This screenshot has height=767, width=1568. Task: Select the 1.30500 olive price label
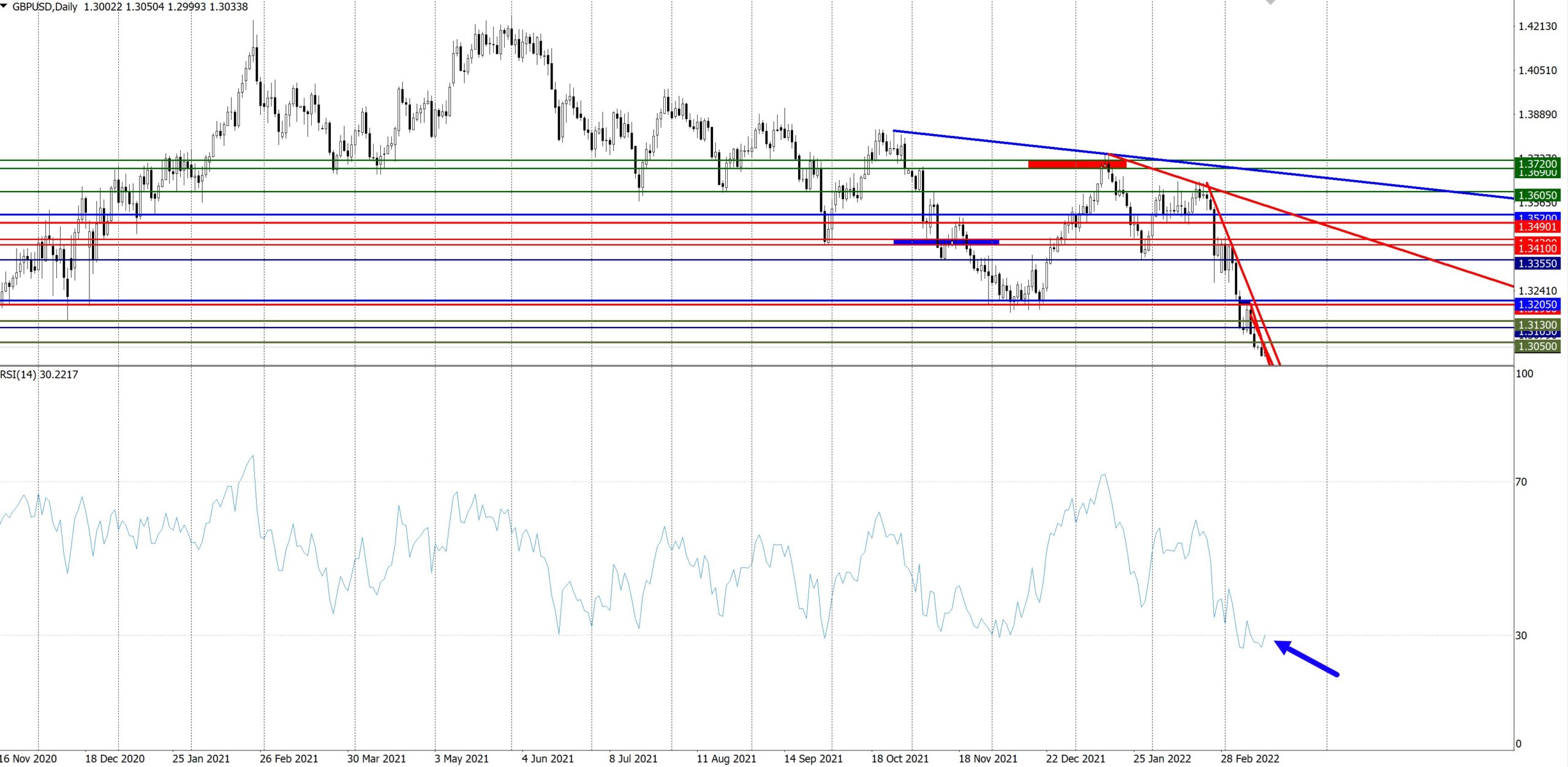[x=1537, y=346]
